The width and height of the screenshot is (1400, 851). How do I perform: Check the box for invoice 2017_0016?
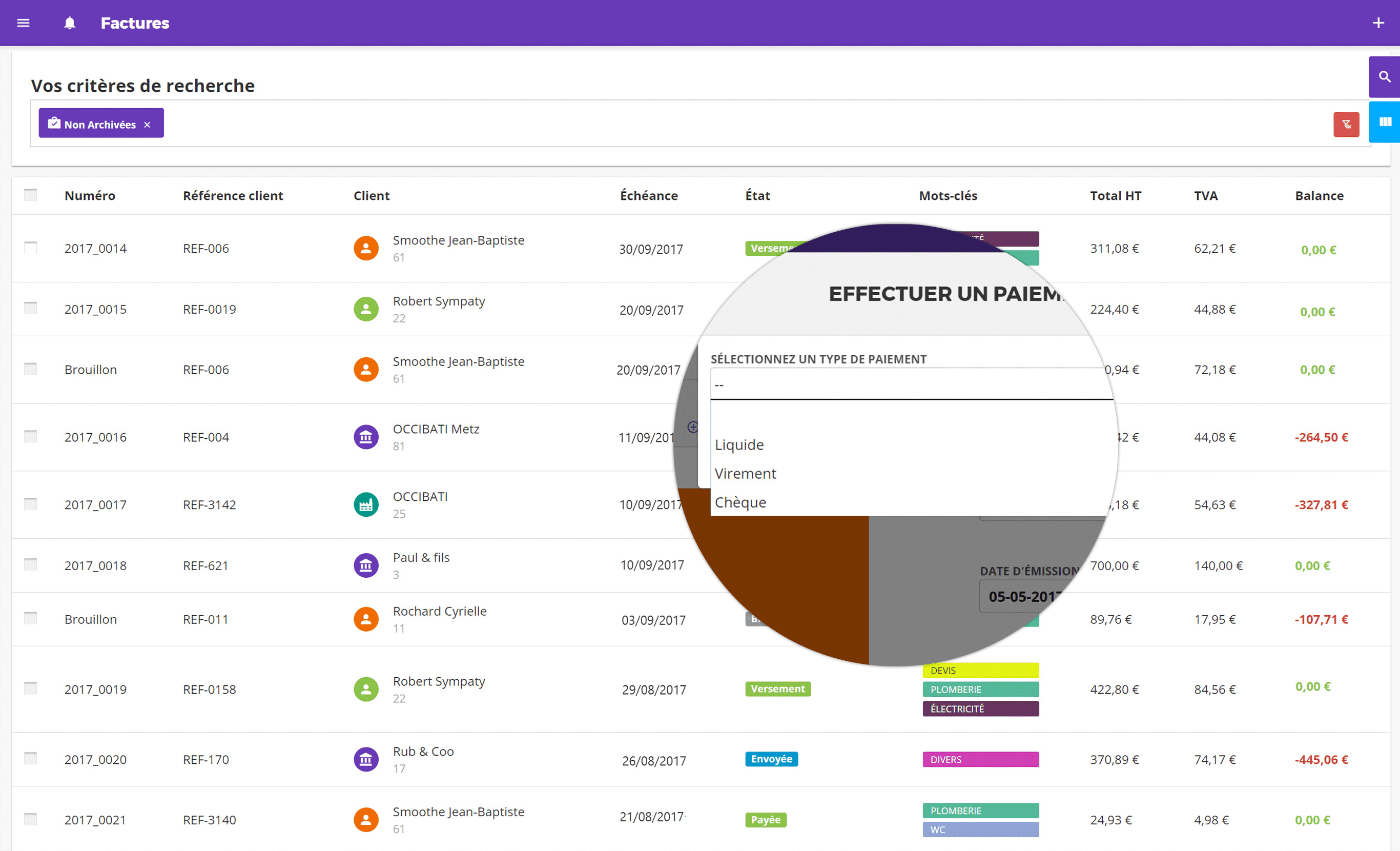31,436
